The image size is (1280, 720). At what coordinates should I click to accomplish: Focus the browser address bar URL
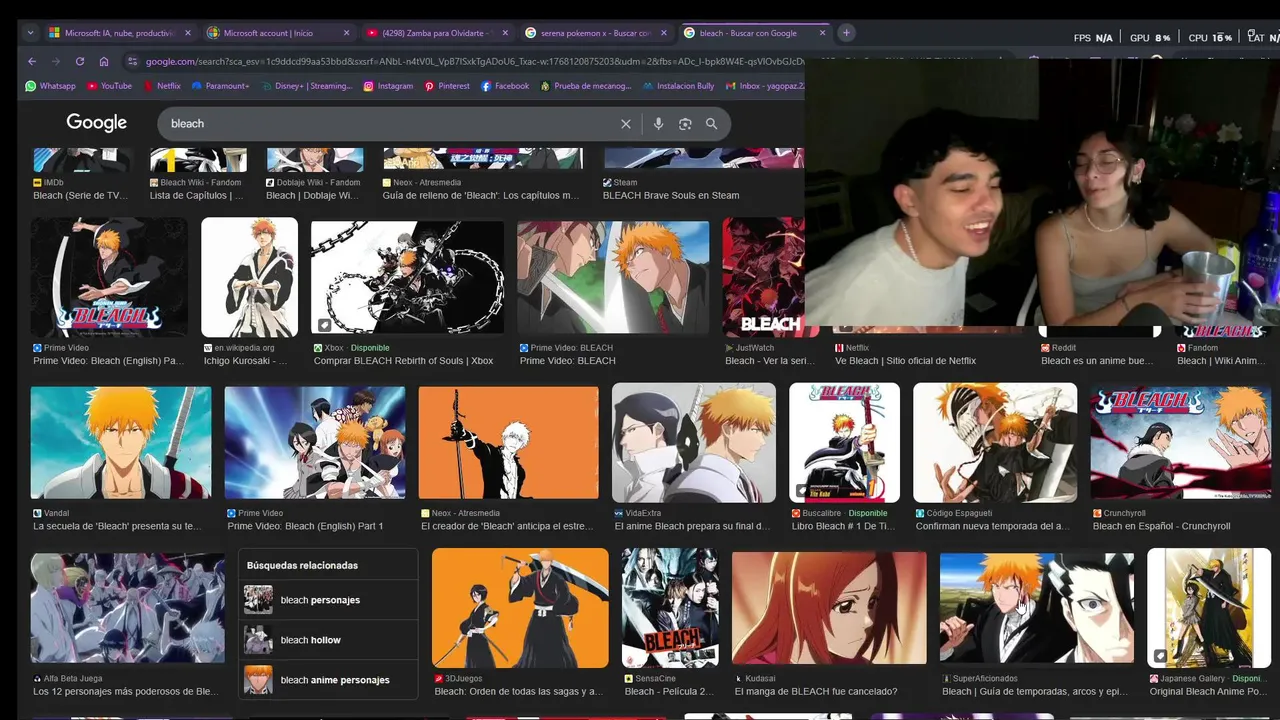(475, 61)
